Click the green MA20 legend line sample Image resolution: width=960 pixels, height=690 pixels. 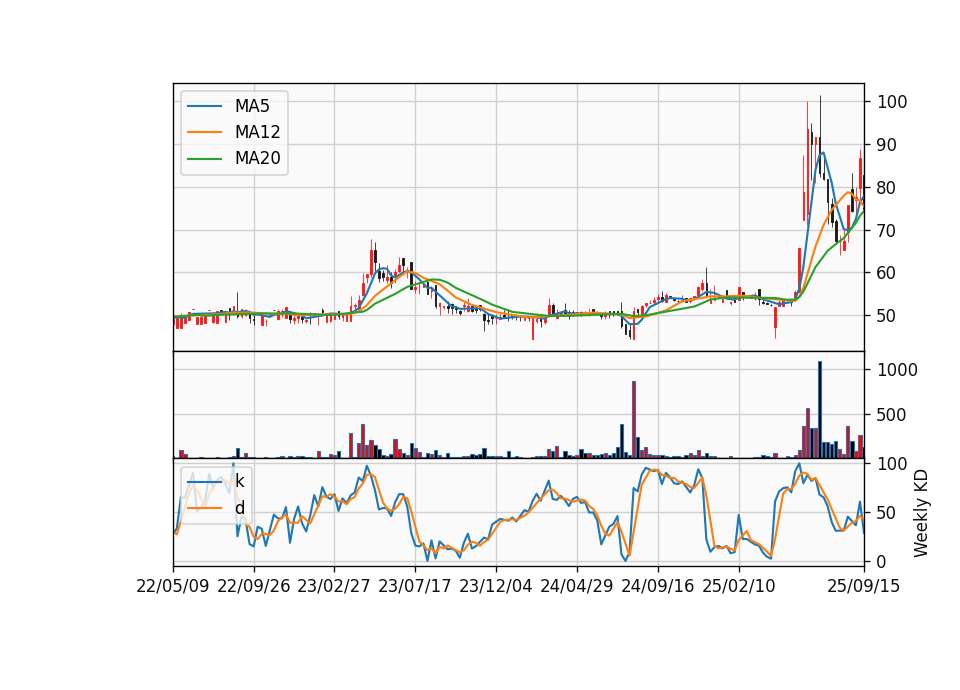tap(204, 159)
